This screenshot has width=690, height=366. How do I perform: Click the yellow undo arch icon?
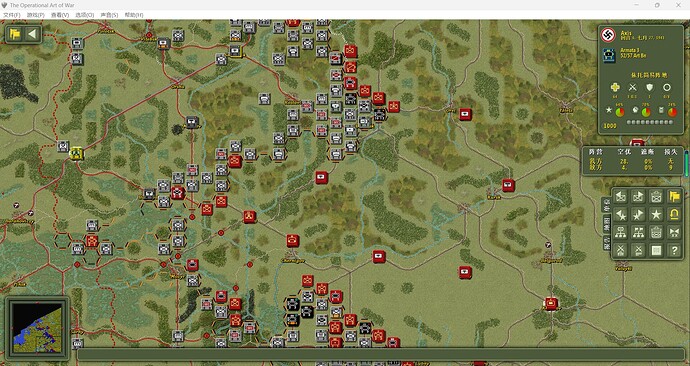[674, 215]
